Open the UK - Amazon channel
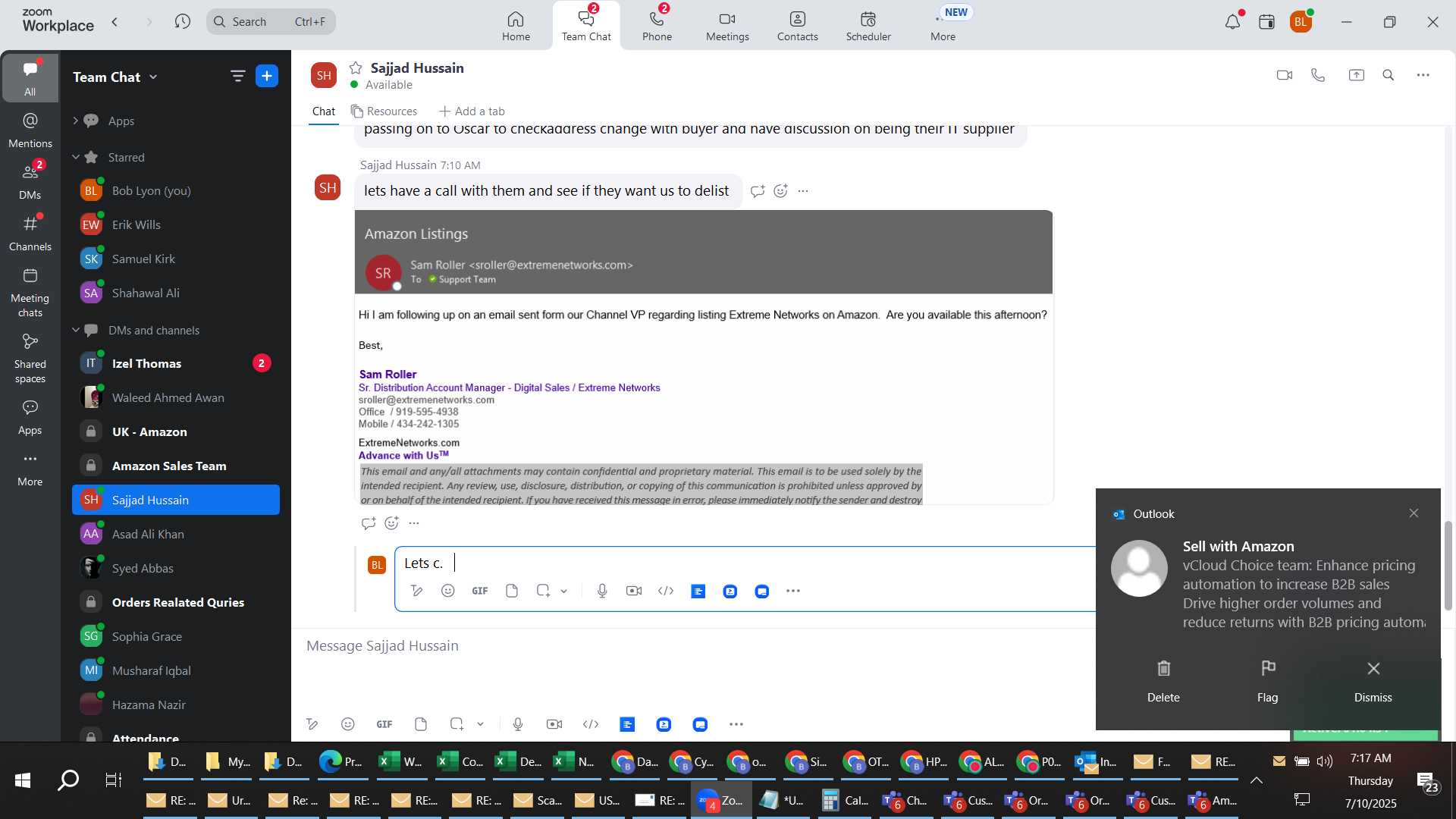Screen dimensions: 1456x819 (x=176, y=431)
